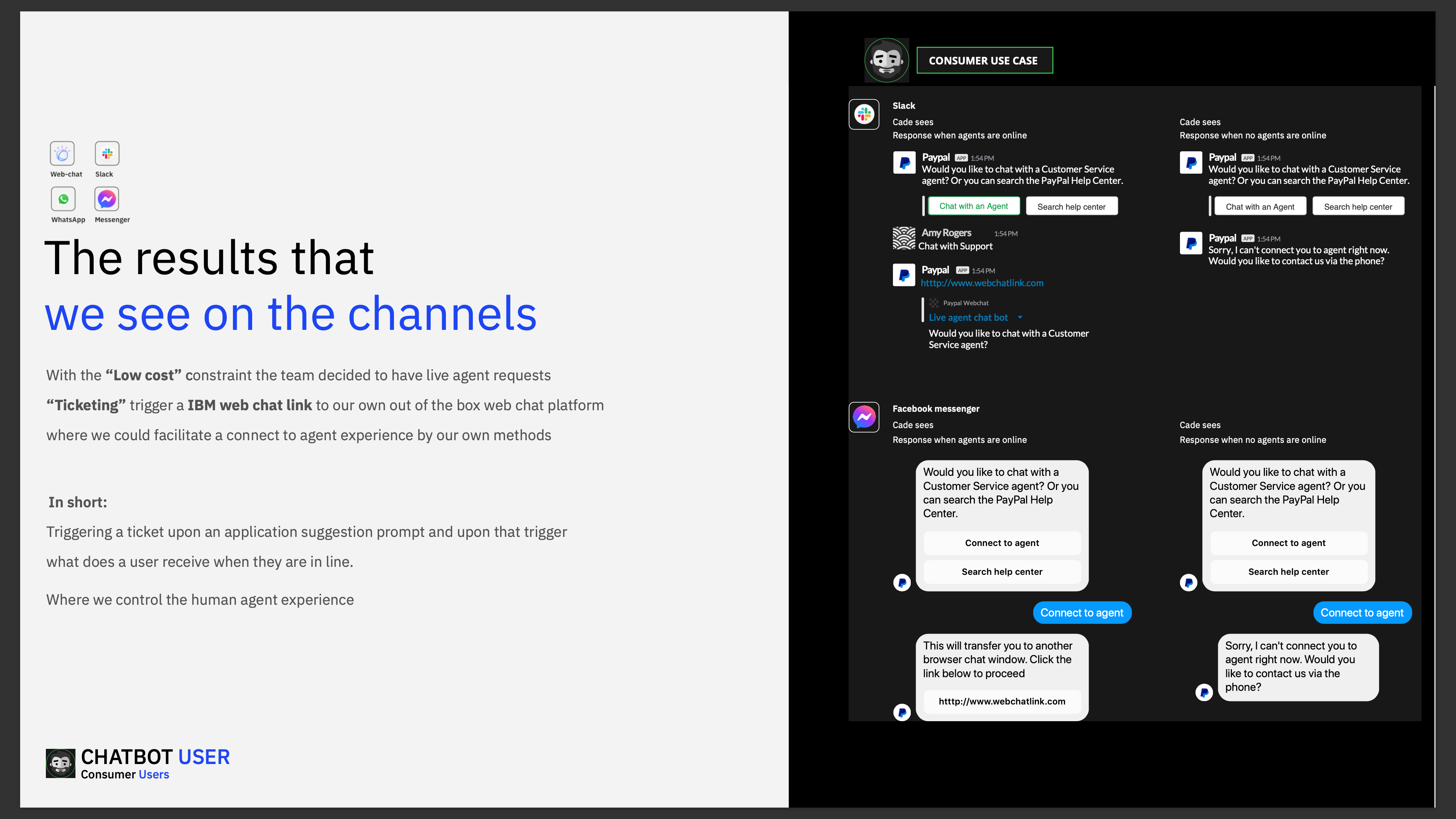Viewport: 1456px width, 819px height.
Task: Click Paypal avatar below no-agents Messenger bubble
Action: pos(1189,582)
